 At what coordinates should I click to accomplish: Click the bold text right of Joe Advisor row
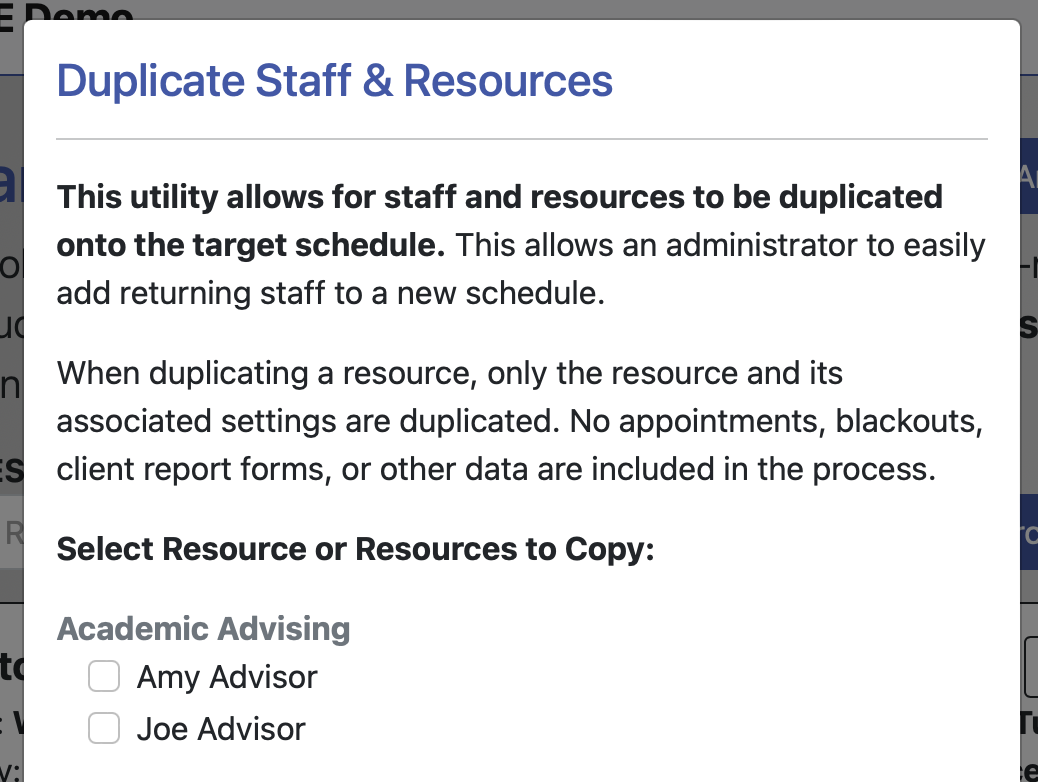coord(1027,721)
